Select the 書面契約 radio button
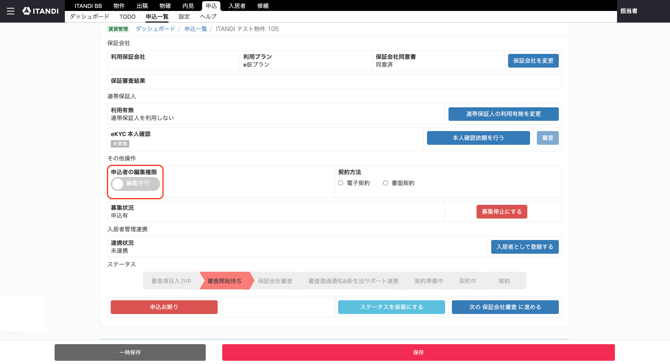 click(x=385, y=183)
